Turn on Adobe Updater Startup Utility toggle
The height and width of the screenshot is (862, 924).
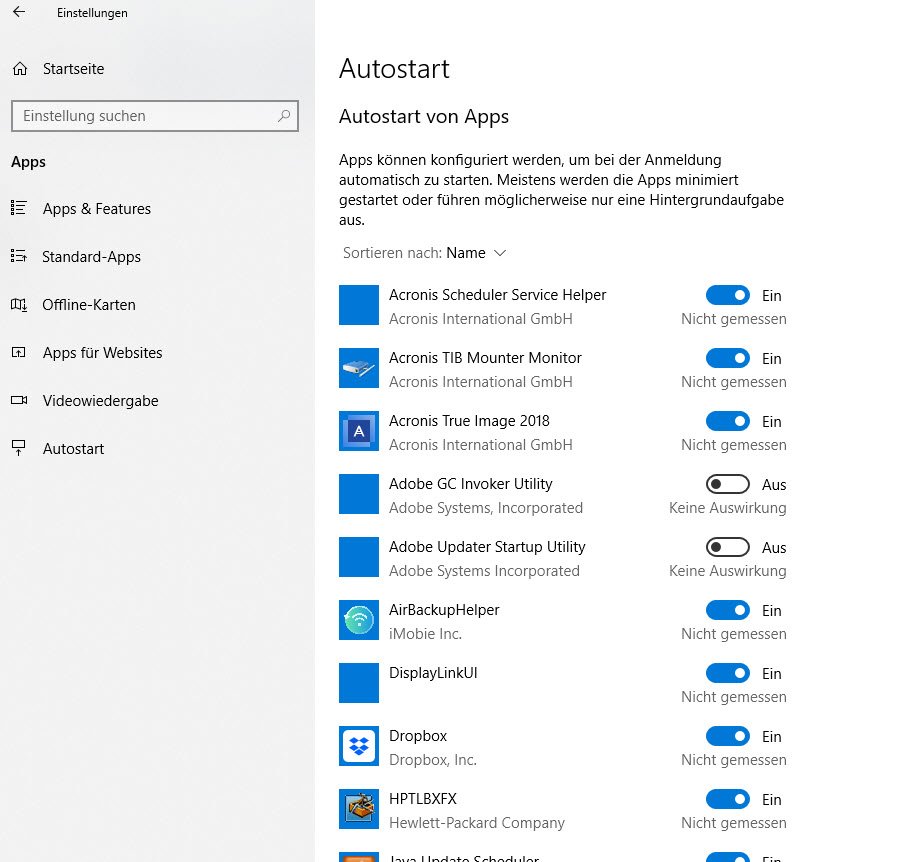728,547
